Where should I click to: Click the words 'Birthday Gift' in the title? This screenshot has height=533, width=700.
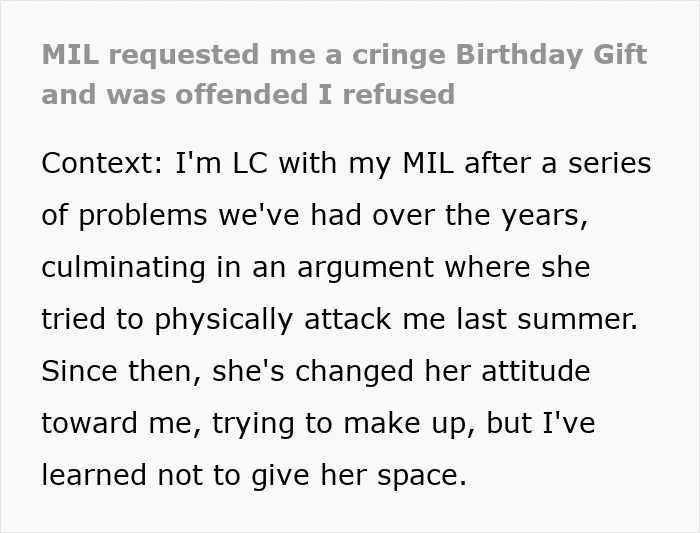tap(551, 54)
